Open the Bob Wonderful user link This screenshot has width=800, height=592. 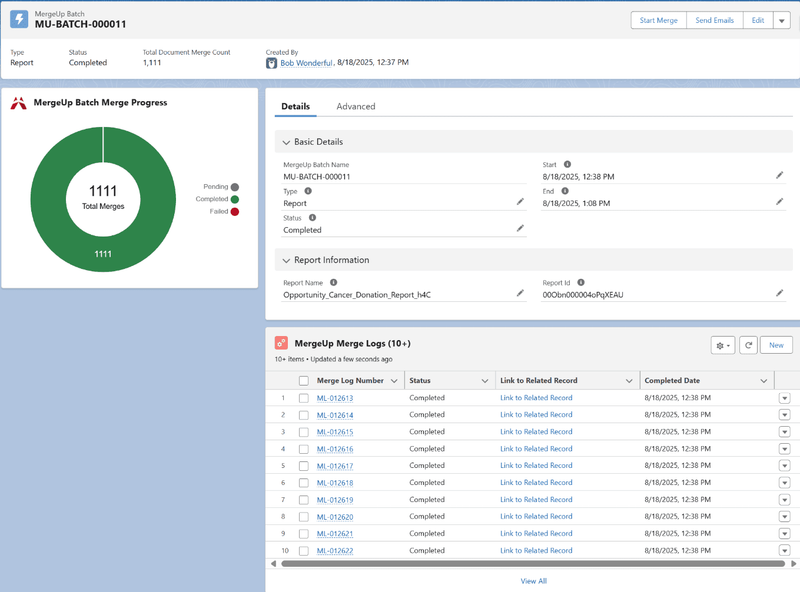pos(306,62)
